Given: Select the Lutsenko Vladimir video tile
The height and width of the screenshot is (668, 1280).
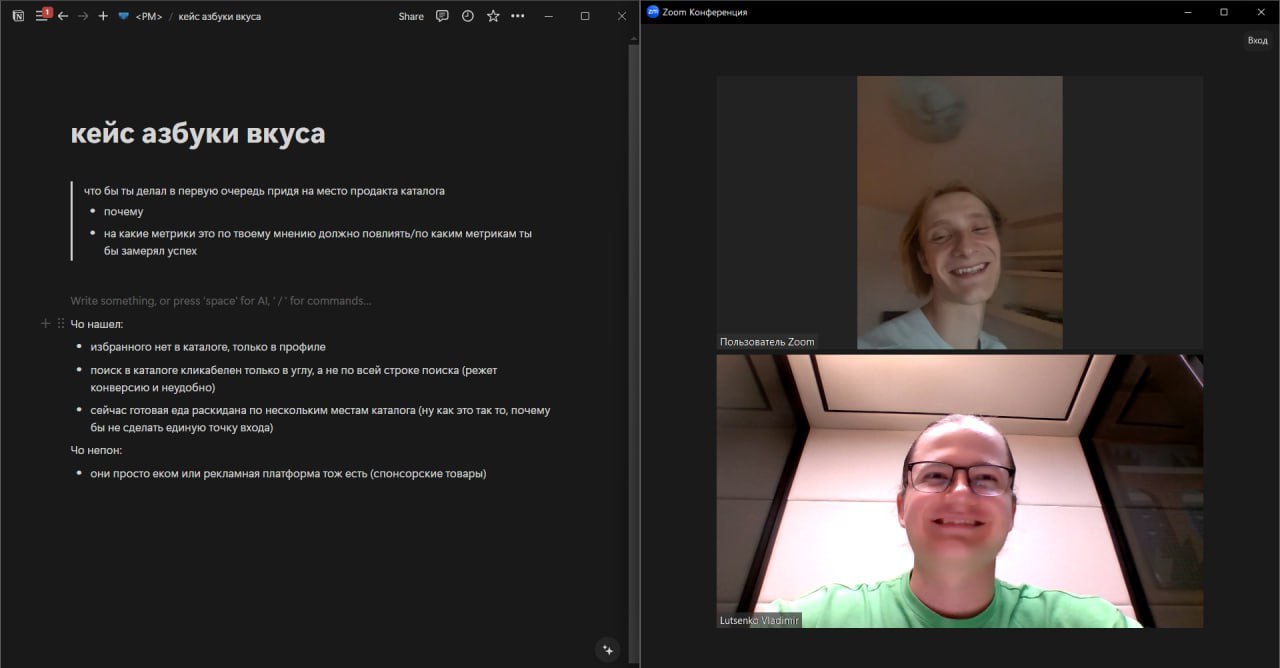Looking at the screenshot, I should coord(959,490).
